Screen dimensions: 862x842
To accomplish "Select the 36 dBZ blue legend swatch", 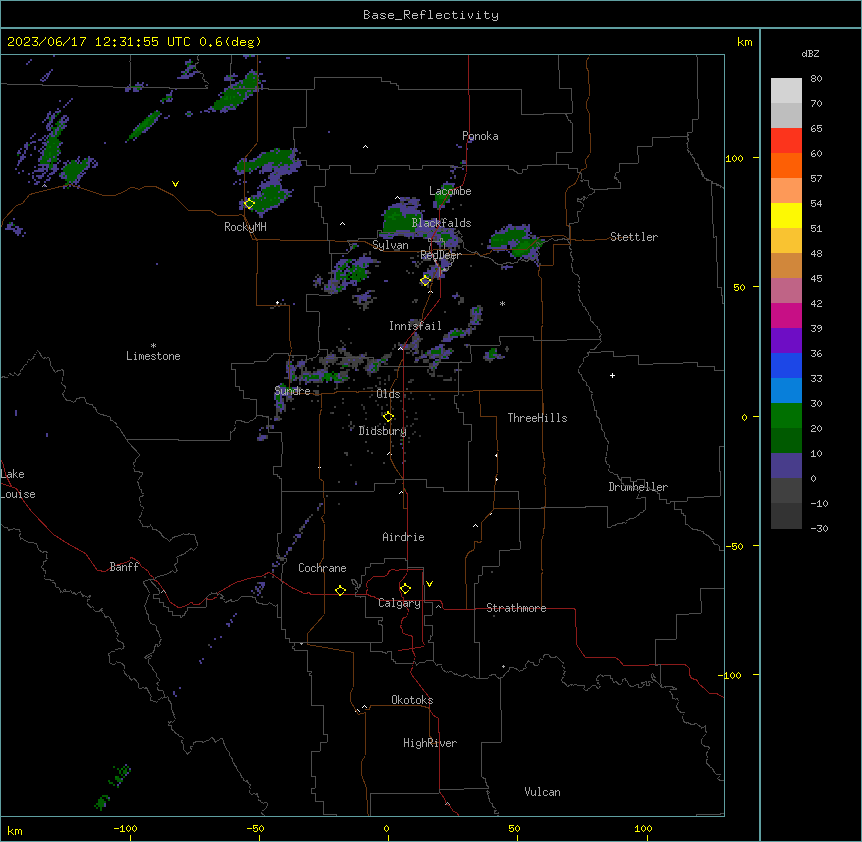I will [x=786, y=365].
